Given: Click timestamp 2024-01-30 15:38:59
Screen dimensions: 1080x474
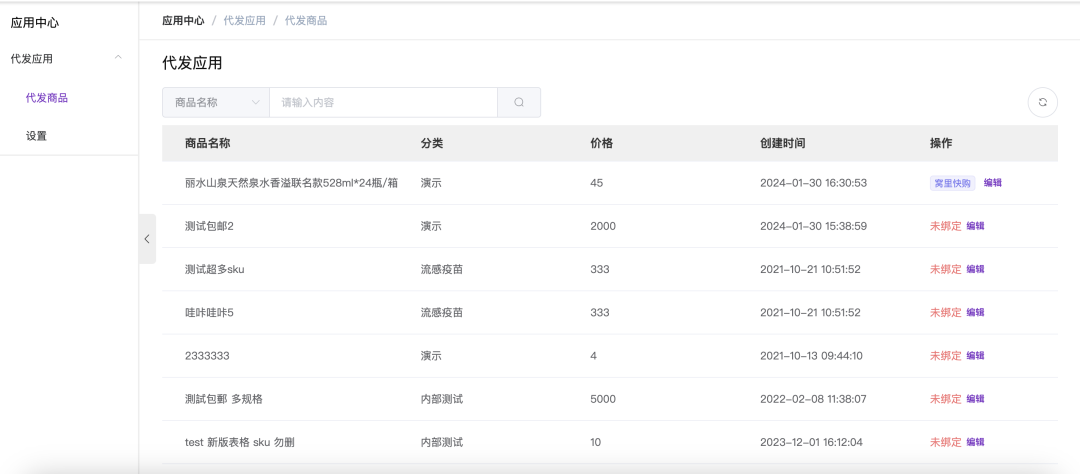Looking at the screenshot, I should pos(813,226).
